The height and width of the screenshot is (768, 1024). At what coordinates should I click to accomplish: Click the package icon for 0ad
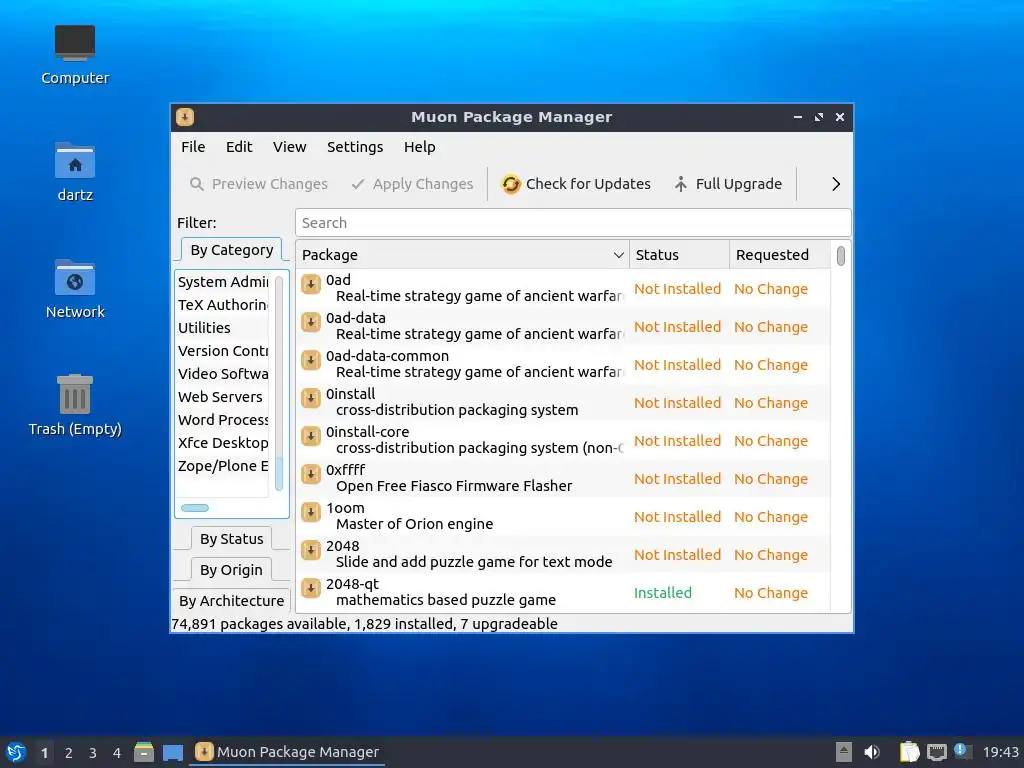point(311,284)
